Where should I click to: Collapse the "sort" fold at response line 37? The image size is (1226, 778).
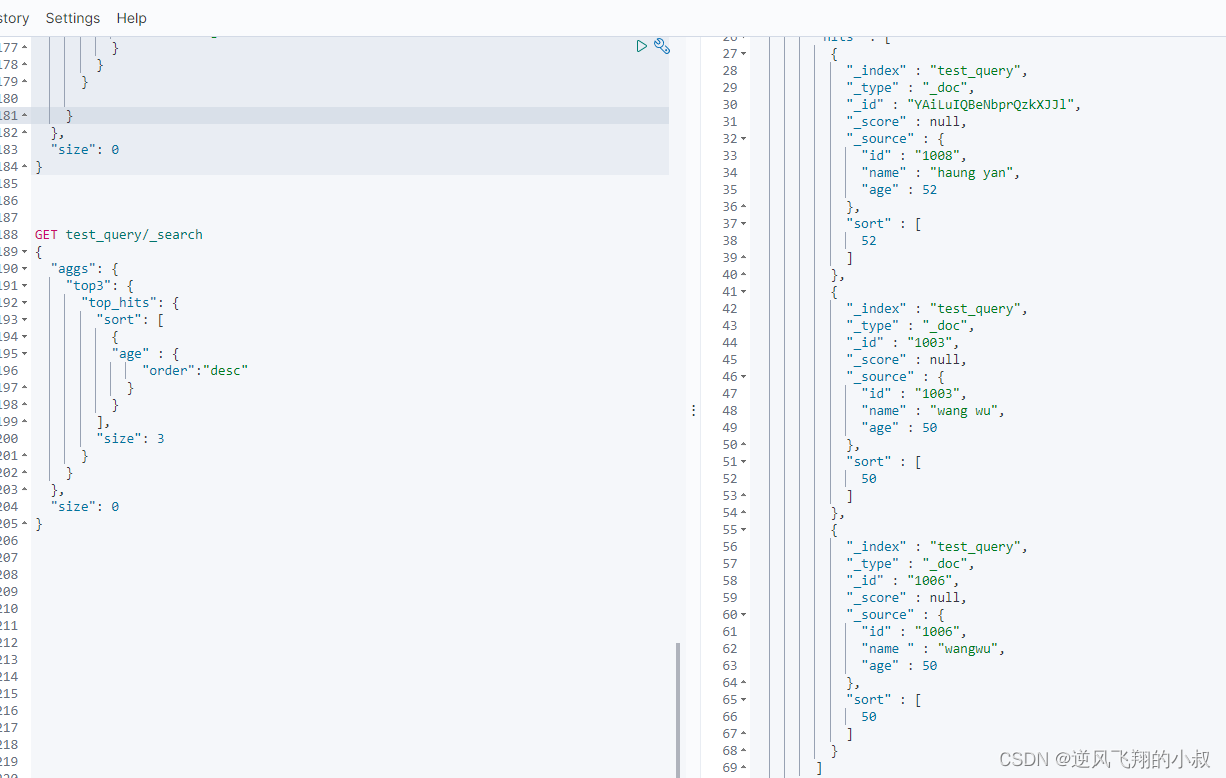click(x=743, y=224)
